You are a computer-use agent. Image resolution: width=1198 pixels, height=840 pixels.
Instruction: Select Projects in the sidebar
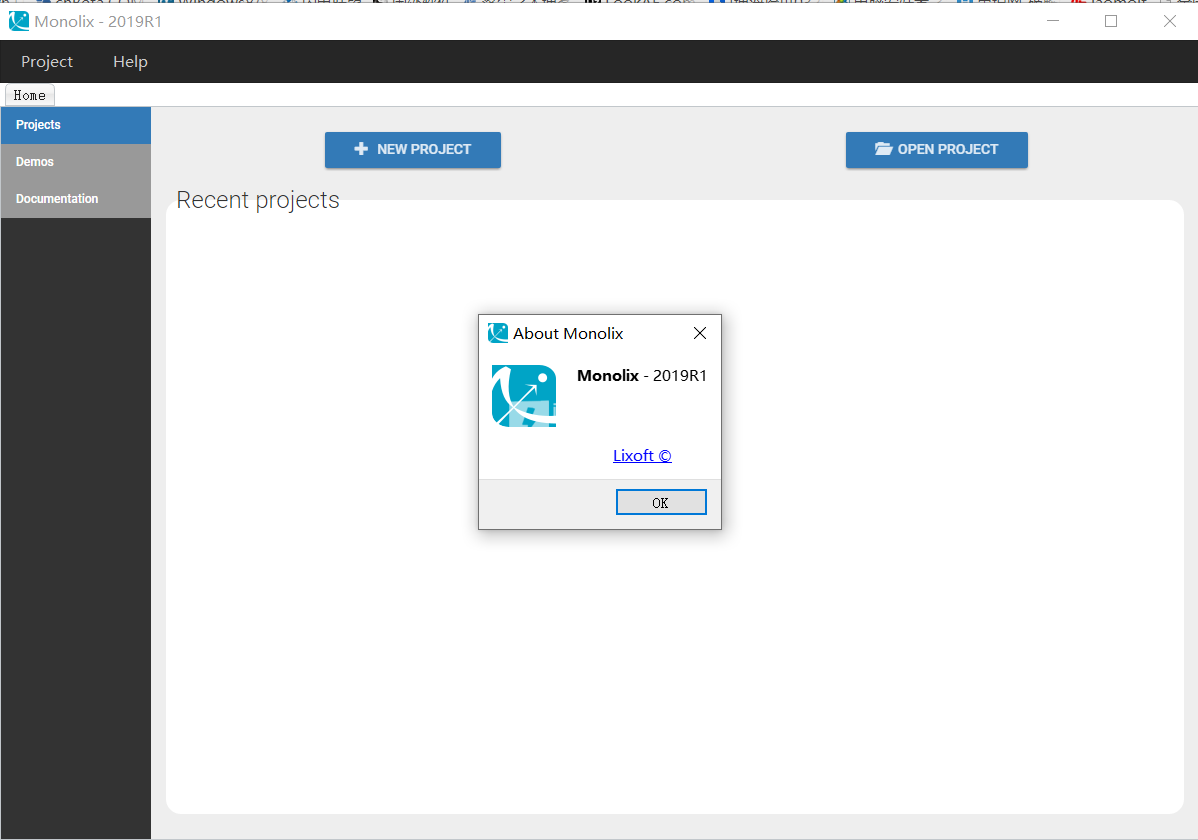(76, 125)
